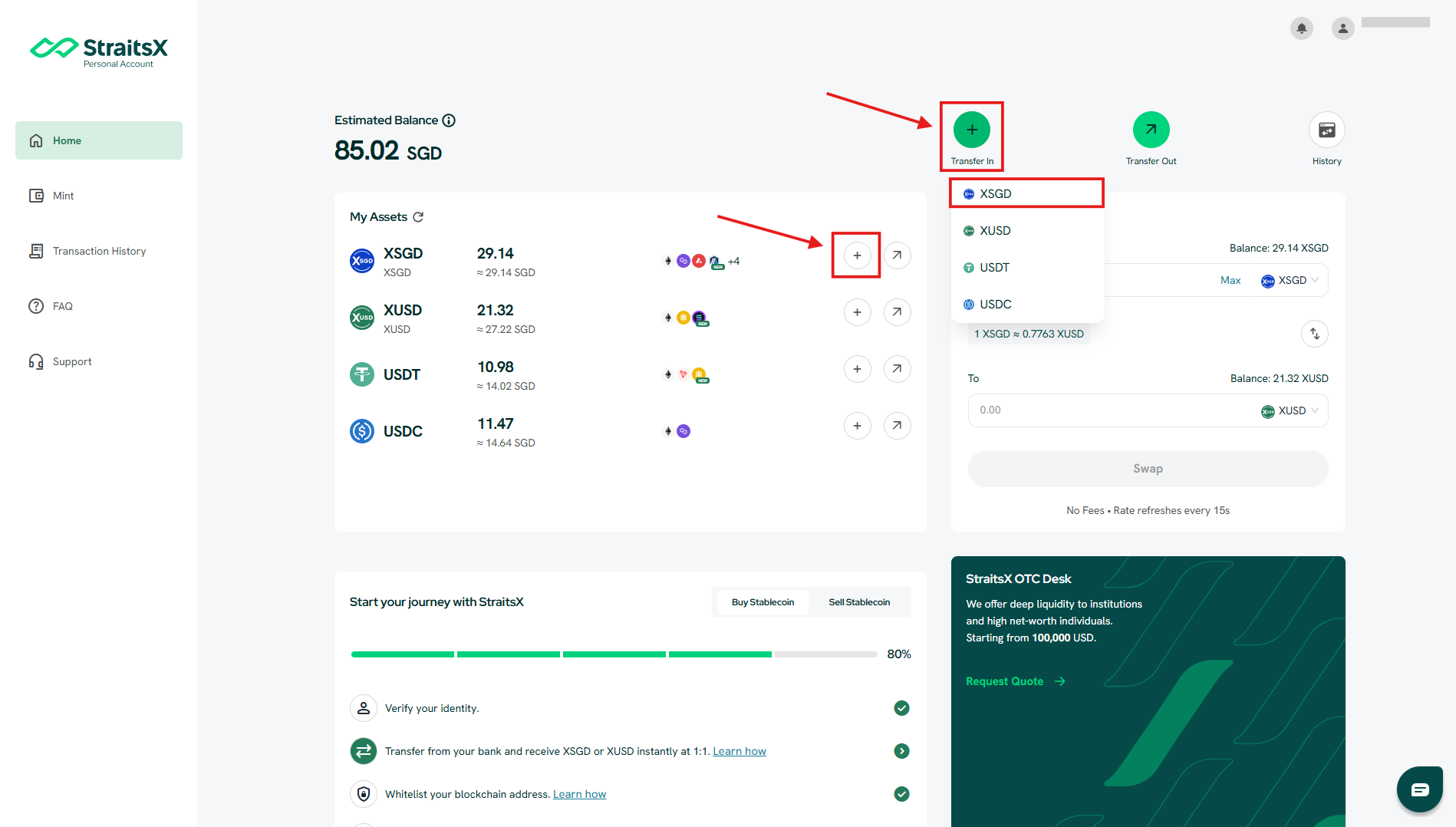
Task: Click Max in the From field
Action: pos(1230,281)
